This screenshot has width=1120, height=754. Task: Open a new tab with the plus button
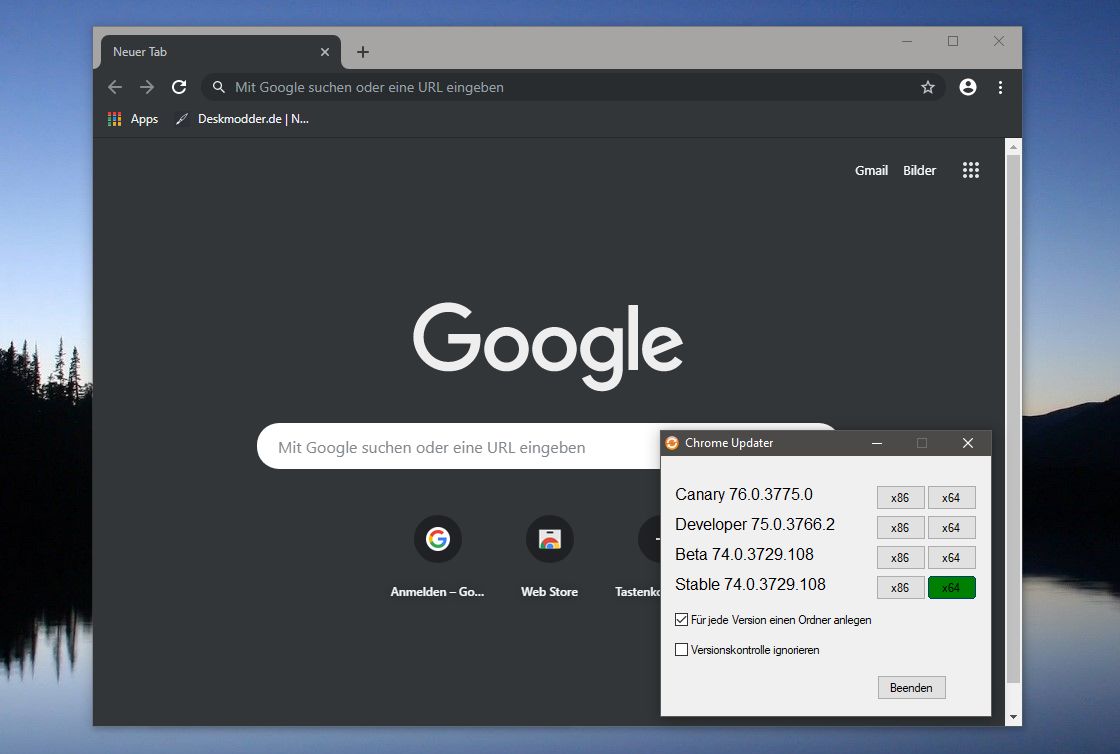[x=363, y=52]
